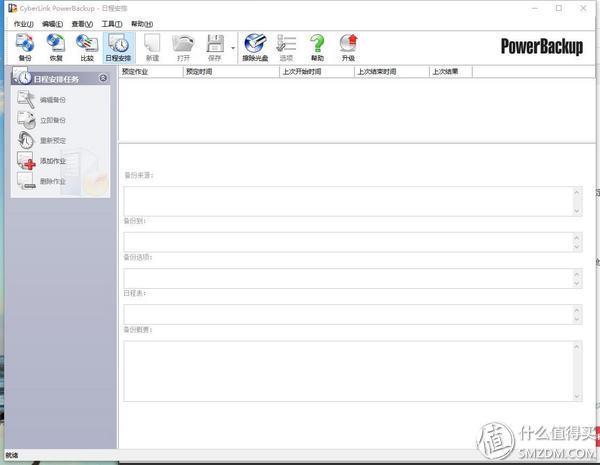
Task: Click 立即备份 (Backup now) in sidebar
Action: coord(52,120)
